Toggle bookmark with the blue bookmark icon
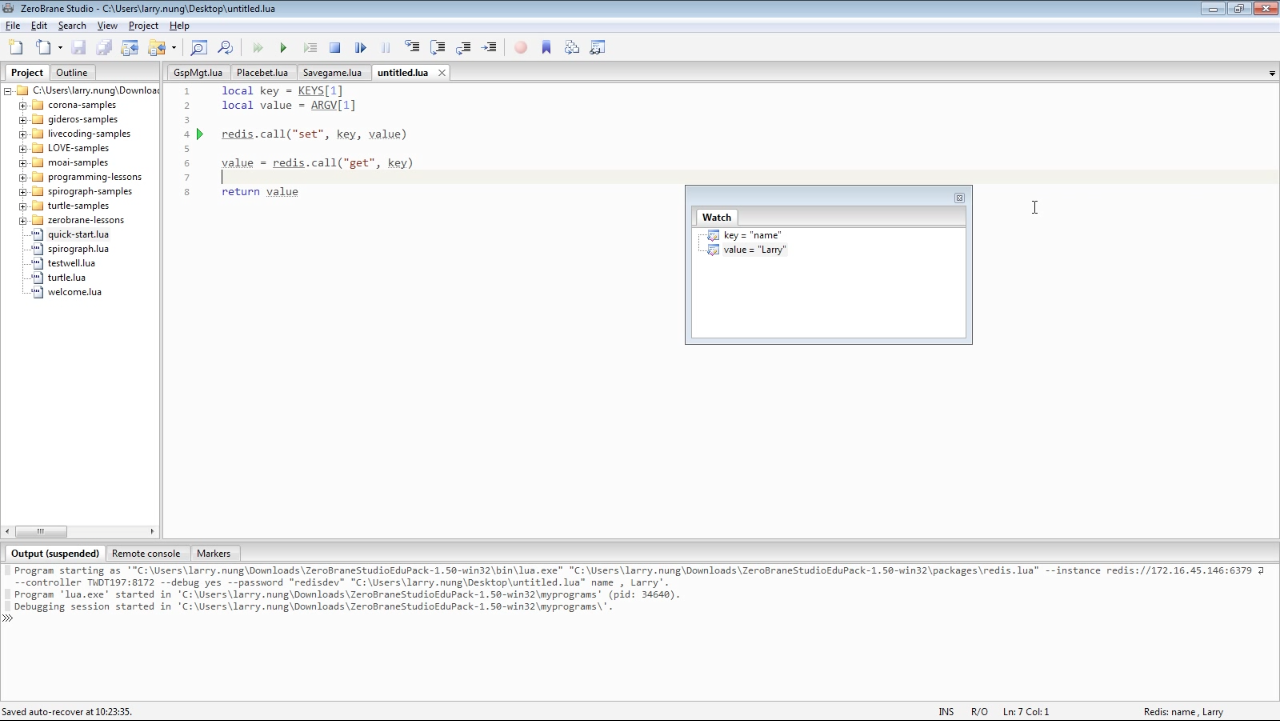 [x=546, y=47]
